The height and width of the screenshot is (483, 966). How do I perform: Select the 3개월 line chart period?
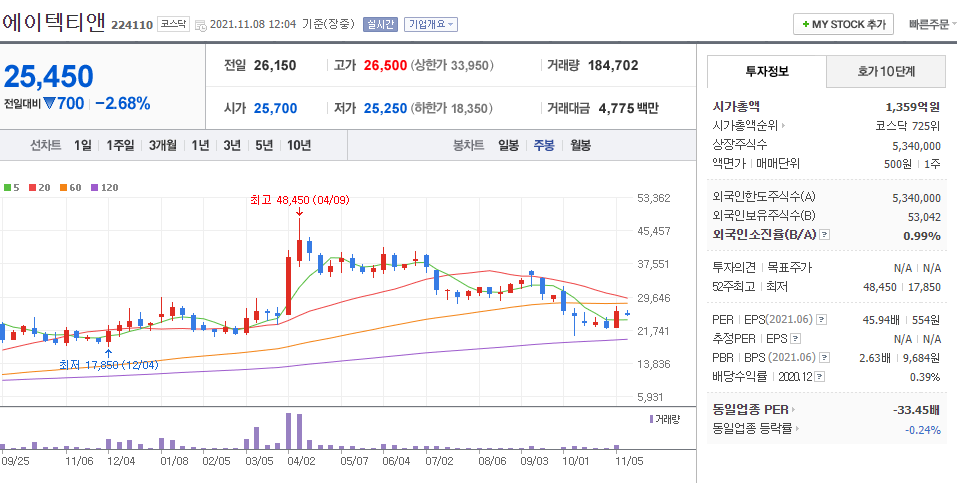pyautogui.click(x=163, y=145)
